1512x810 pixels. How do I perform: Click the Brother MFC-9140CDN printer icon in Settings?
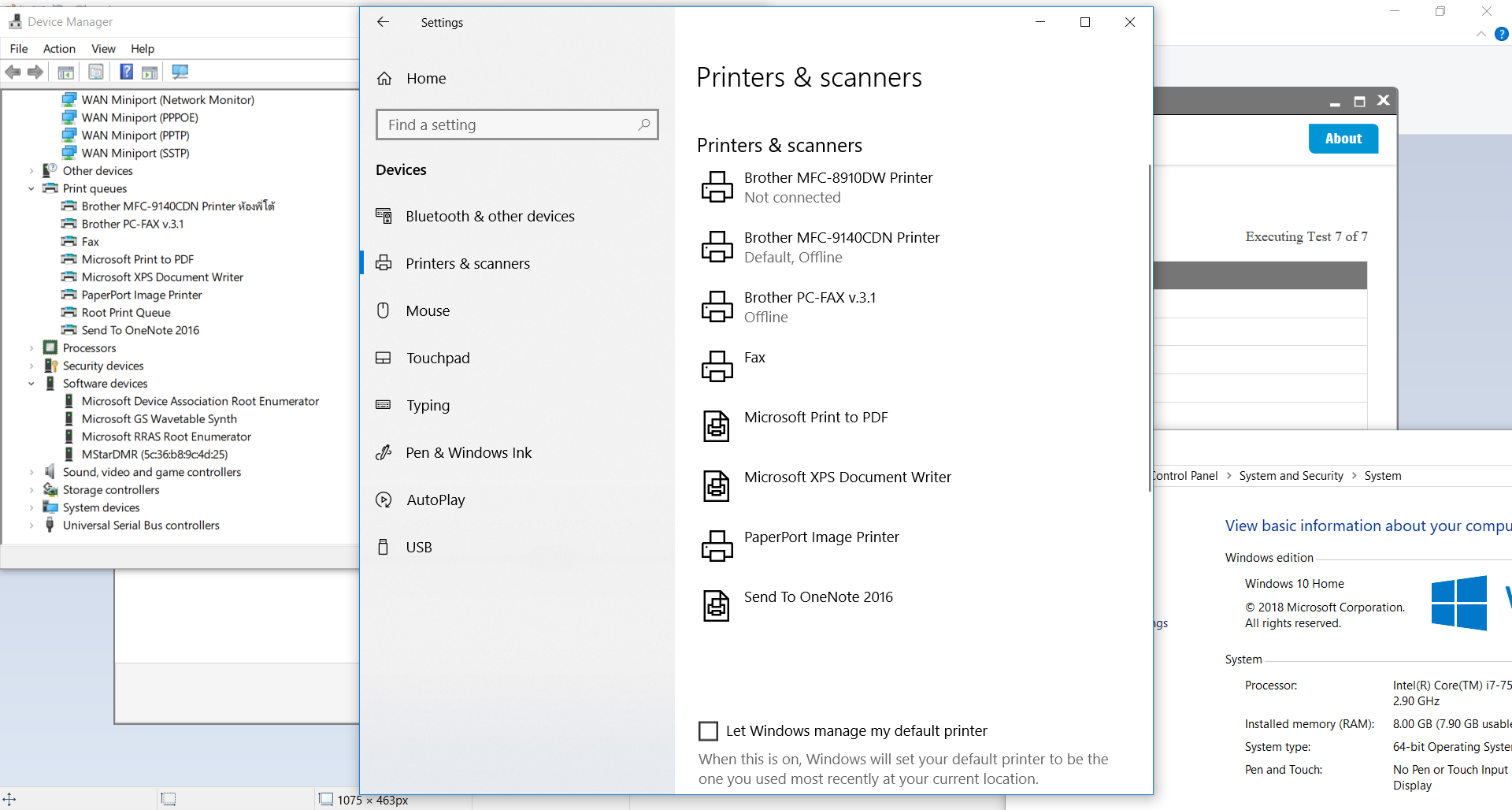coord(717,247)
